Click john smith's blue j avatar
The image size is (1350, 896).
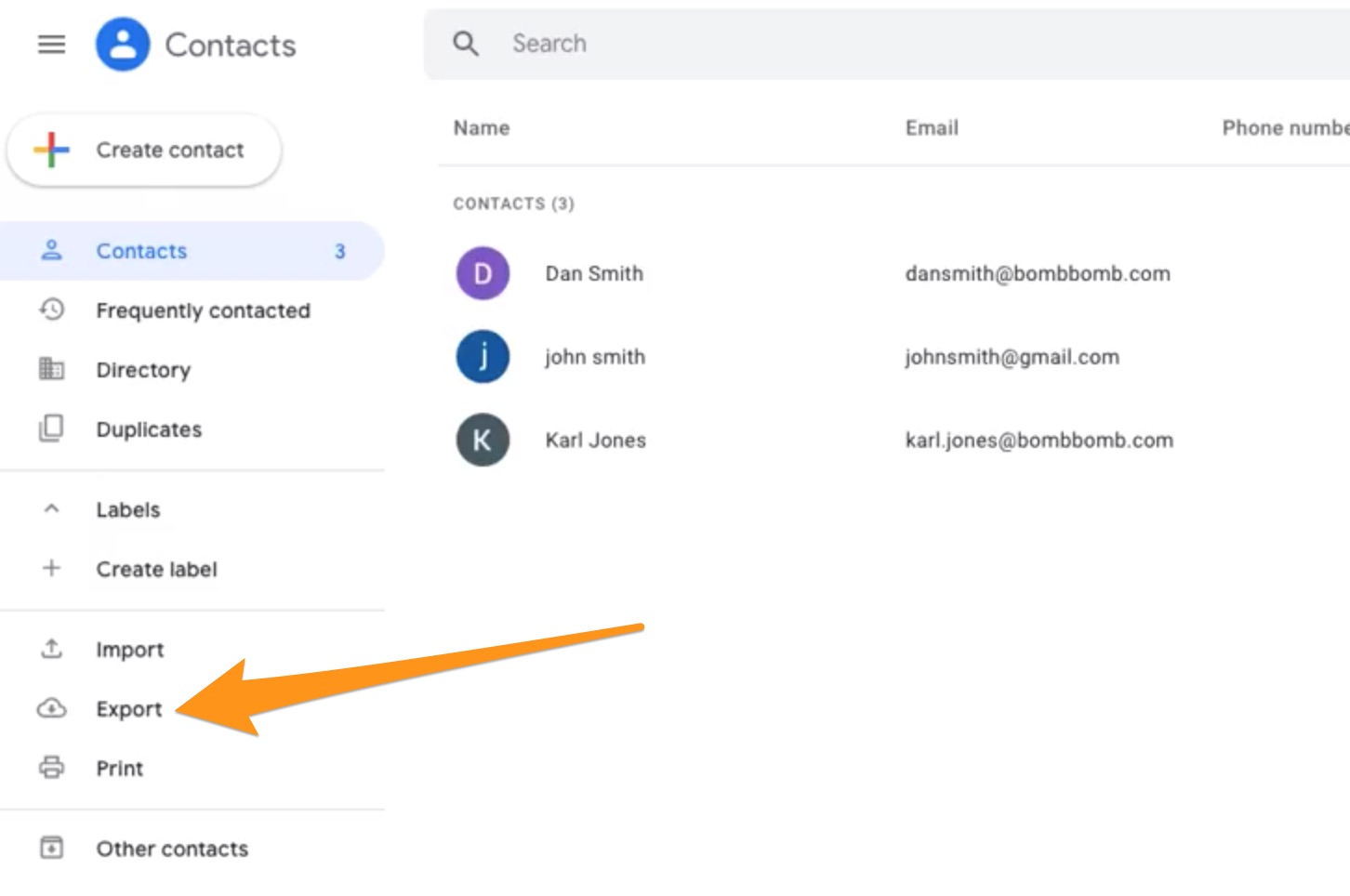point(483,357)
